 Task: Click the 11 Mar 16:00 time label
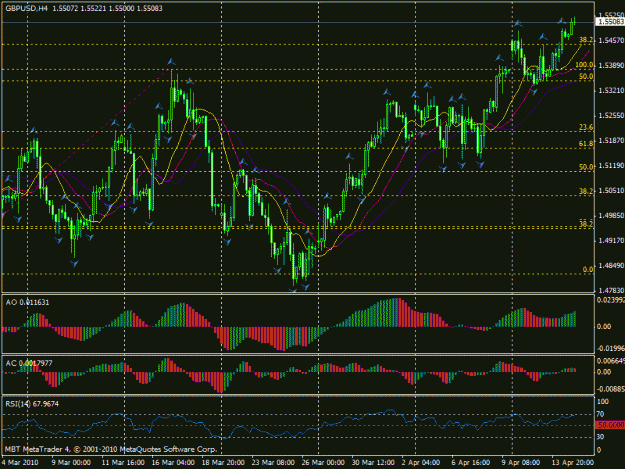coord(123,463)
